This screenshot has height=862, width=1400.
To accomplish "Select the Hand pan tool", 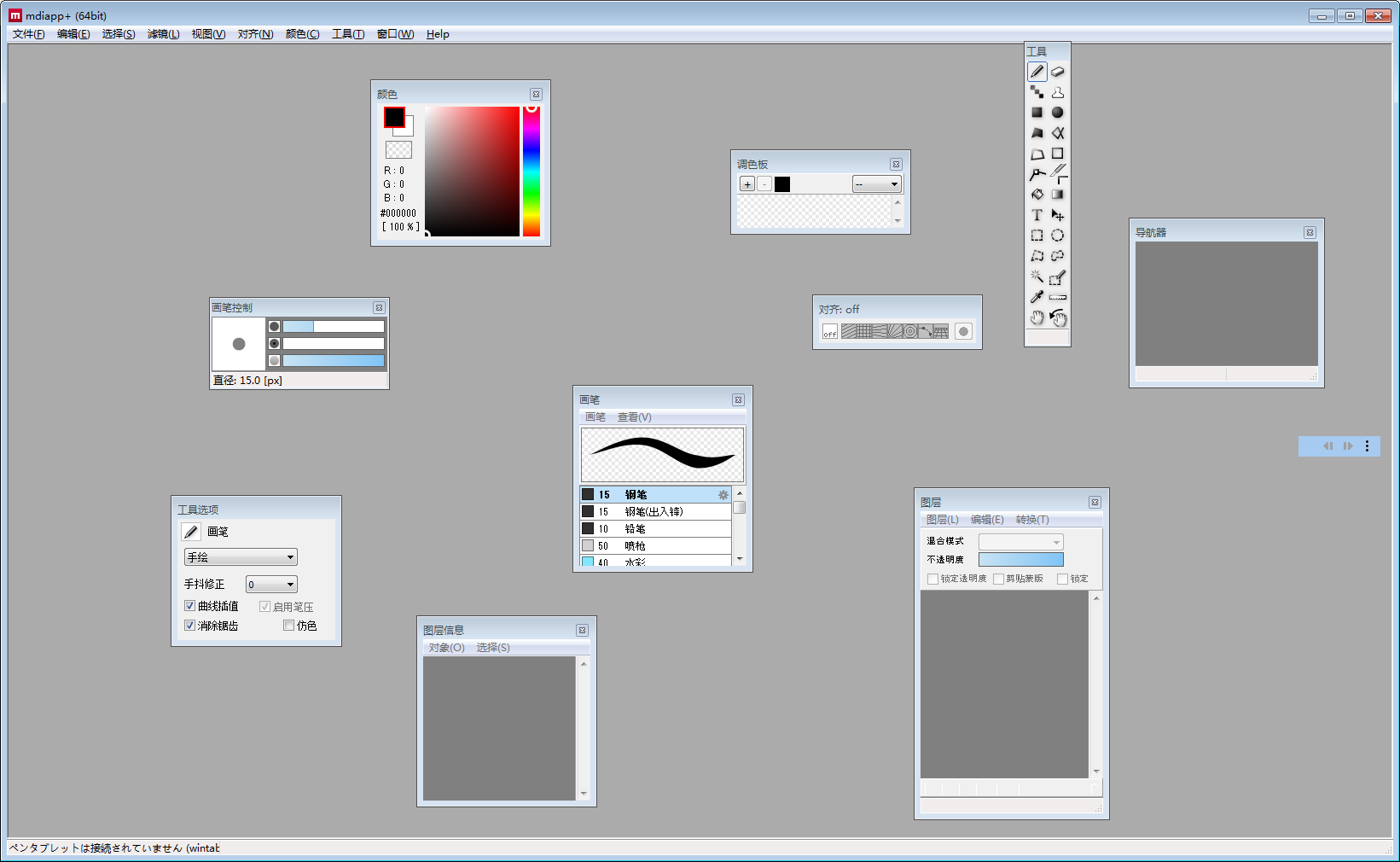I will (x=1037, y=317).
